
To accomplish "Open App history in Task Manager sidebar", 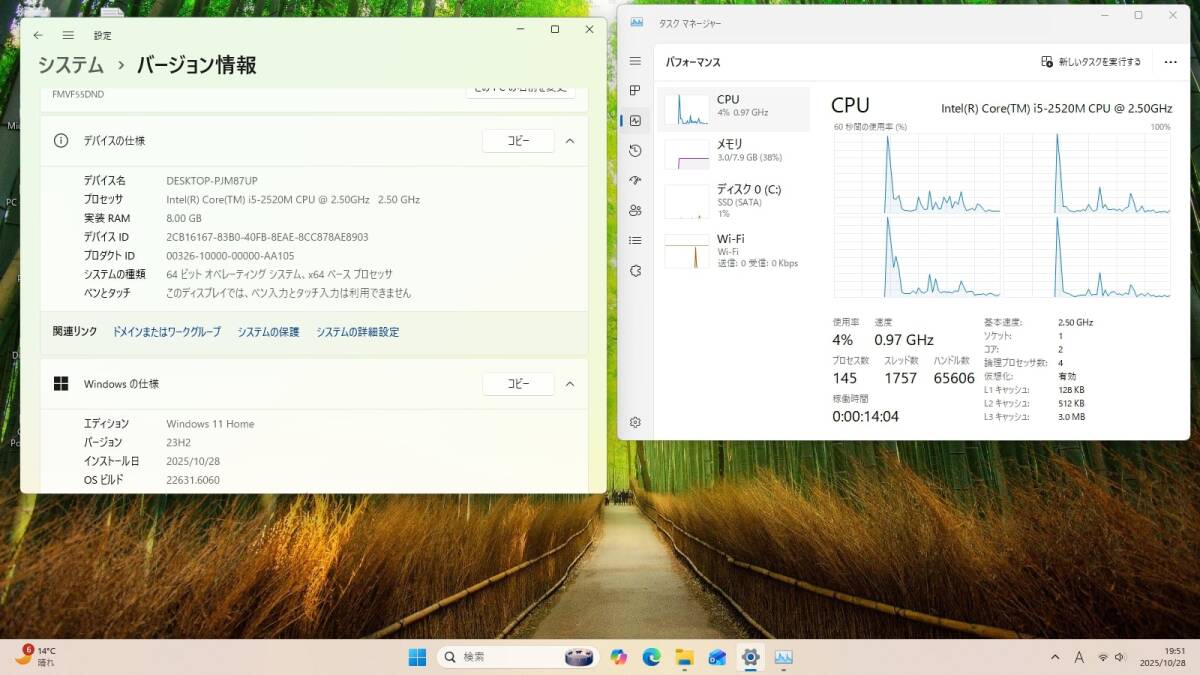I will 635,151.
